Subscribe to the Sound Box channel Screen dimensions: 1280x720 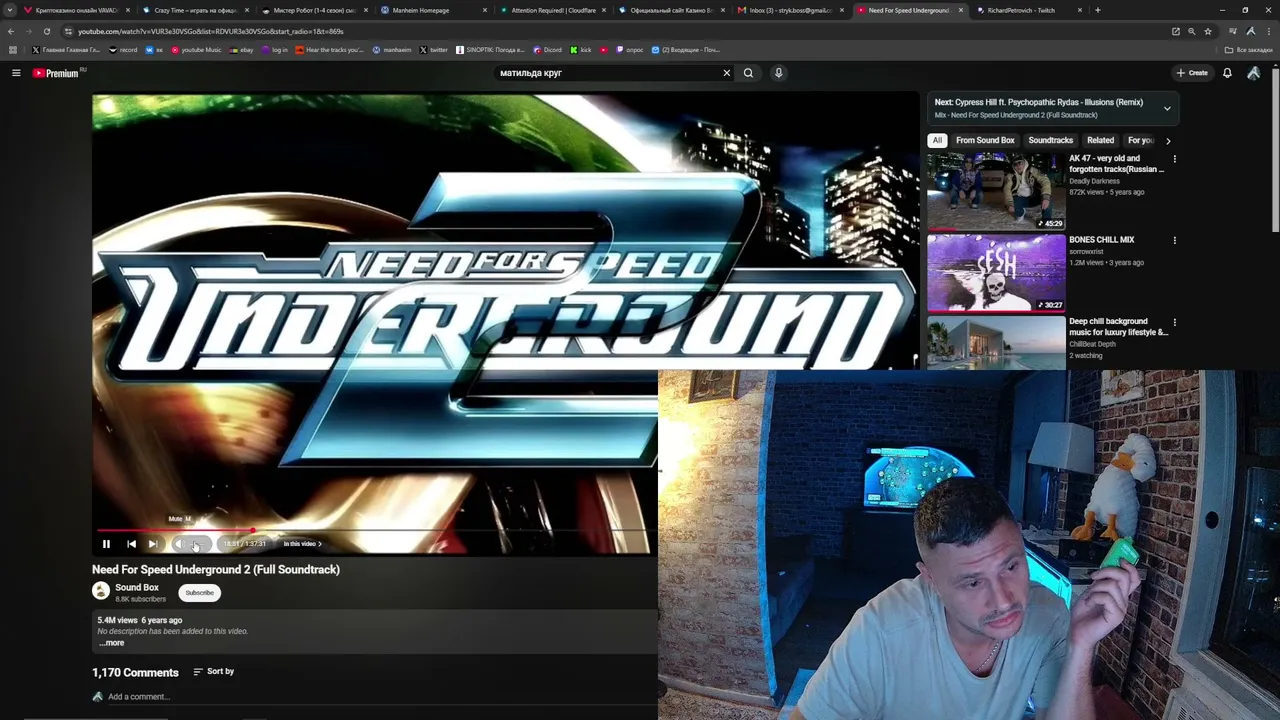(x=199, y=593)
